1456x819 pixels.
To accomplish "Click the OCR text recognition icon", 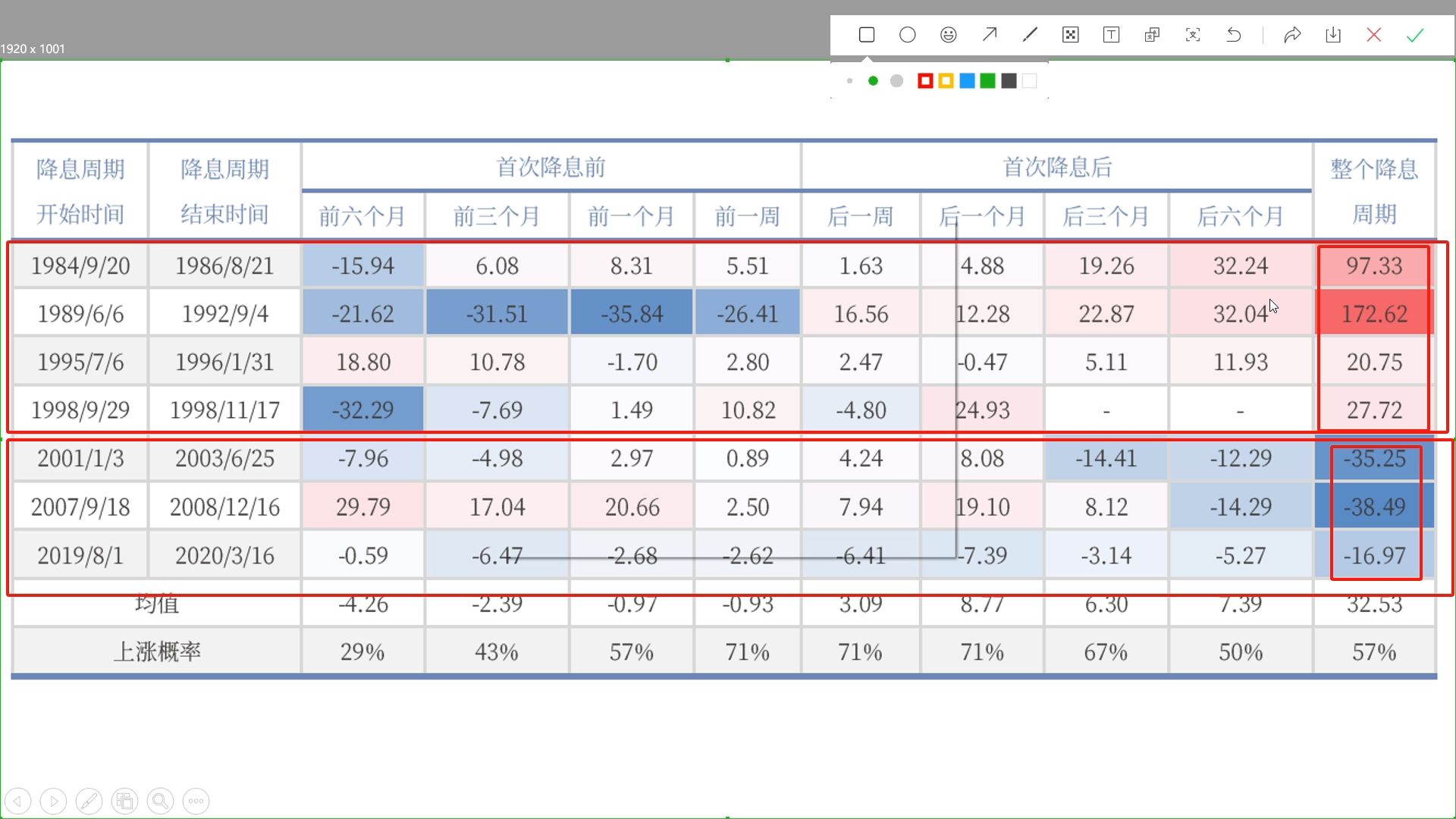I will pos(1193,35).
